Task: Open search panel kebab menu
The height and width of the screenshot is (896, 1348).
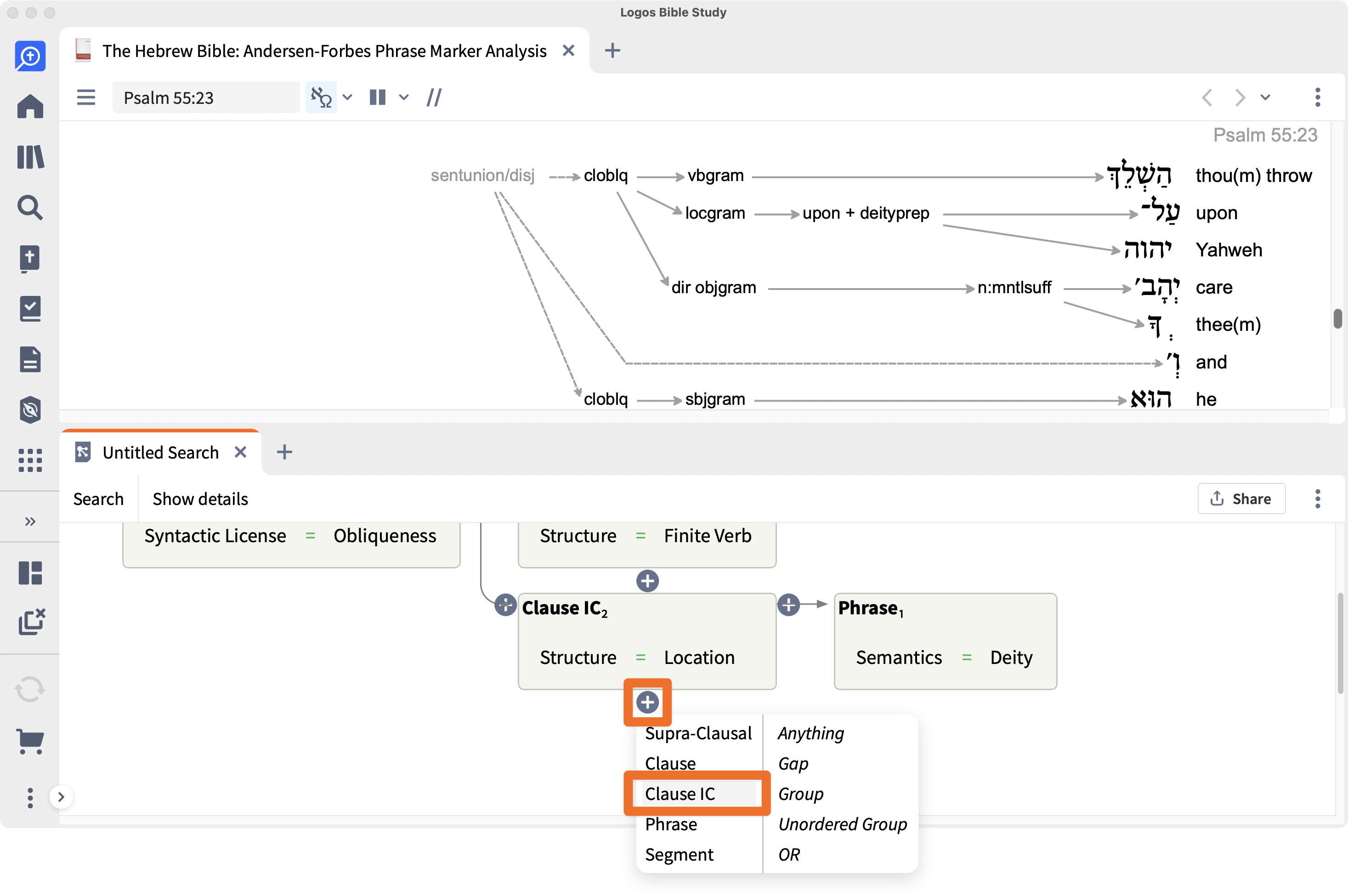Action: click(1318, 499)
